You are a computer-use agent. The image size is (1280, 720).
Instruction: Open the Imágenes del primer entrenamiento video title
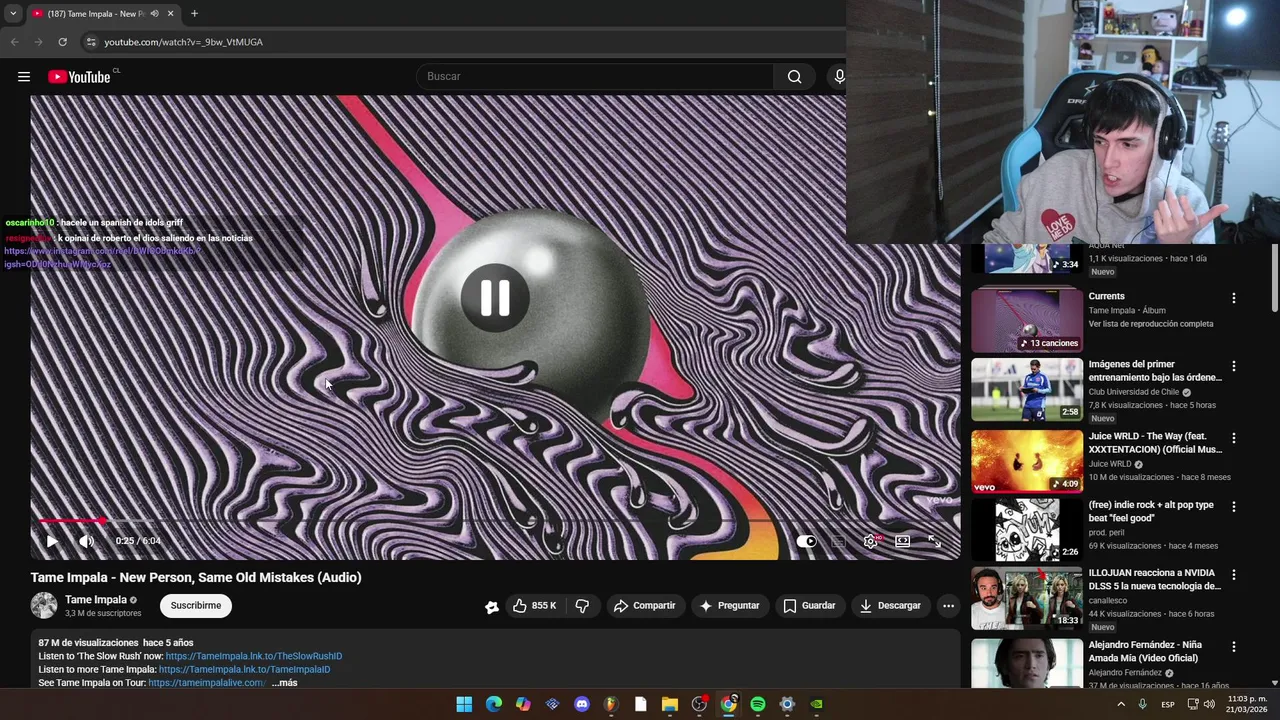pos(1155,371)
